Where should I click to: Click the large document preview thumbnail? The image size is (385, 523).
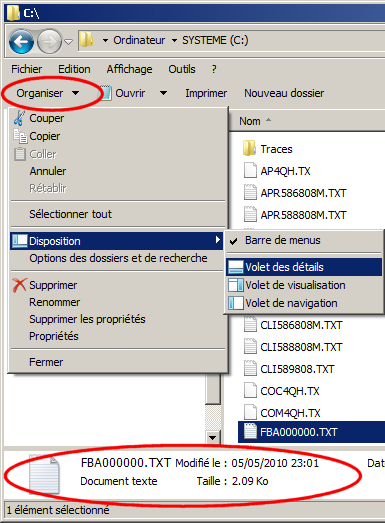pyautogui.click(x=44, y=474)
